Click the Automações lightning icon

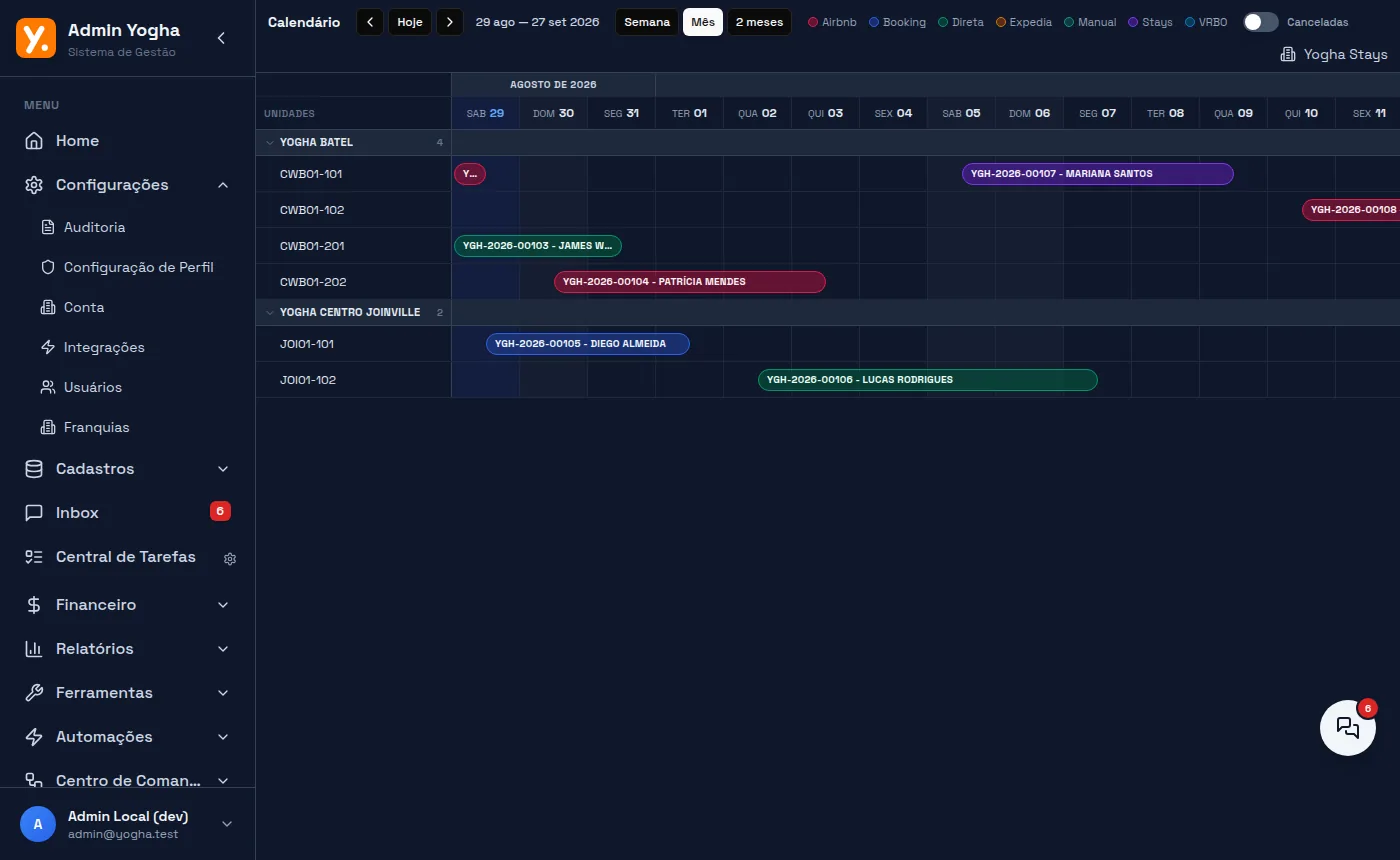point(34,737)
